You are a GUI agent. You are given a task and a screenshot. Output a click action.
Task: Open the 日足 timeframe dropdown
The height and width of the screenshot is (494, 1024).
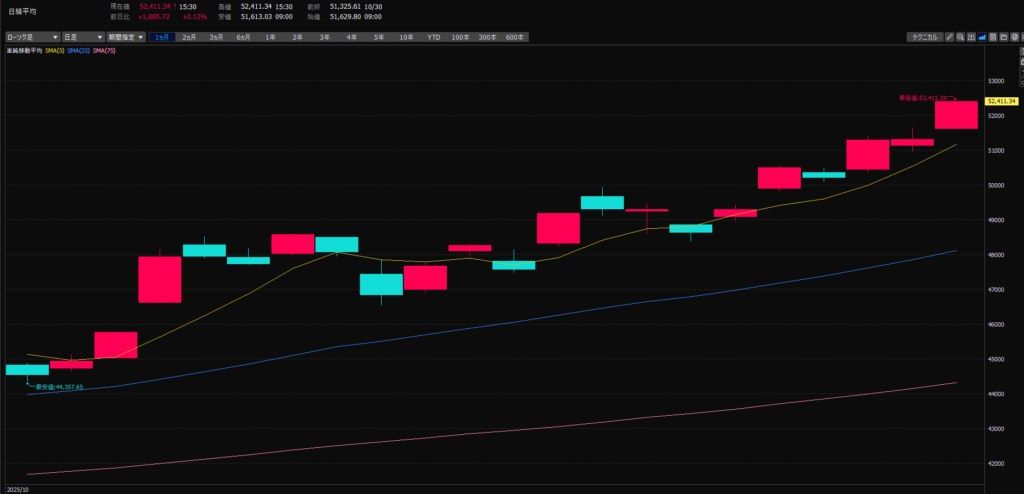pos(82,37)
